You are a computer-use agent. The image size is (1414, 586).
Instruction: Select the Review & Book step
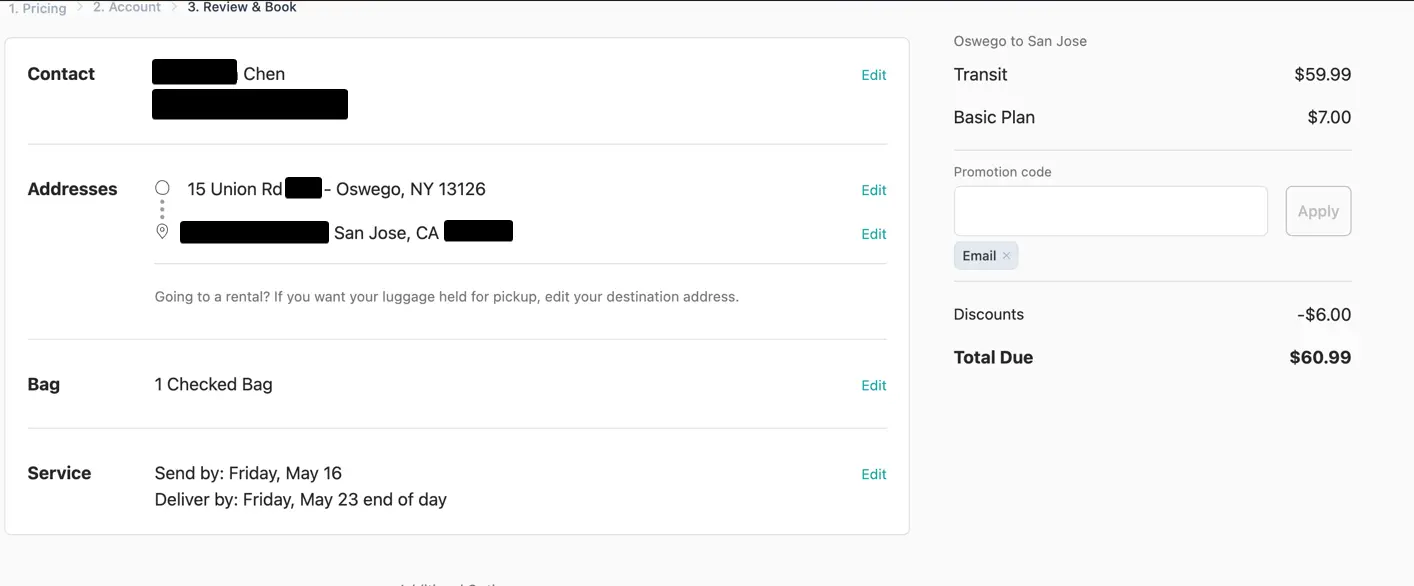tap(242, 8)
